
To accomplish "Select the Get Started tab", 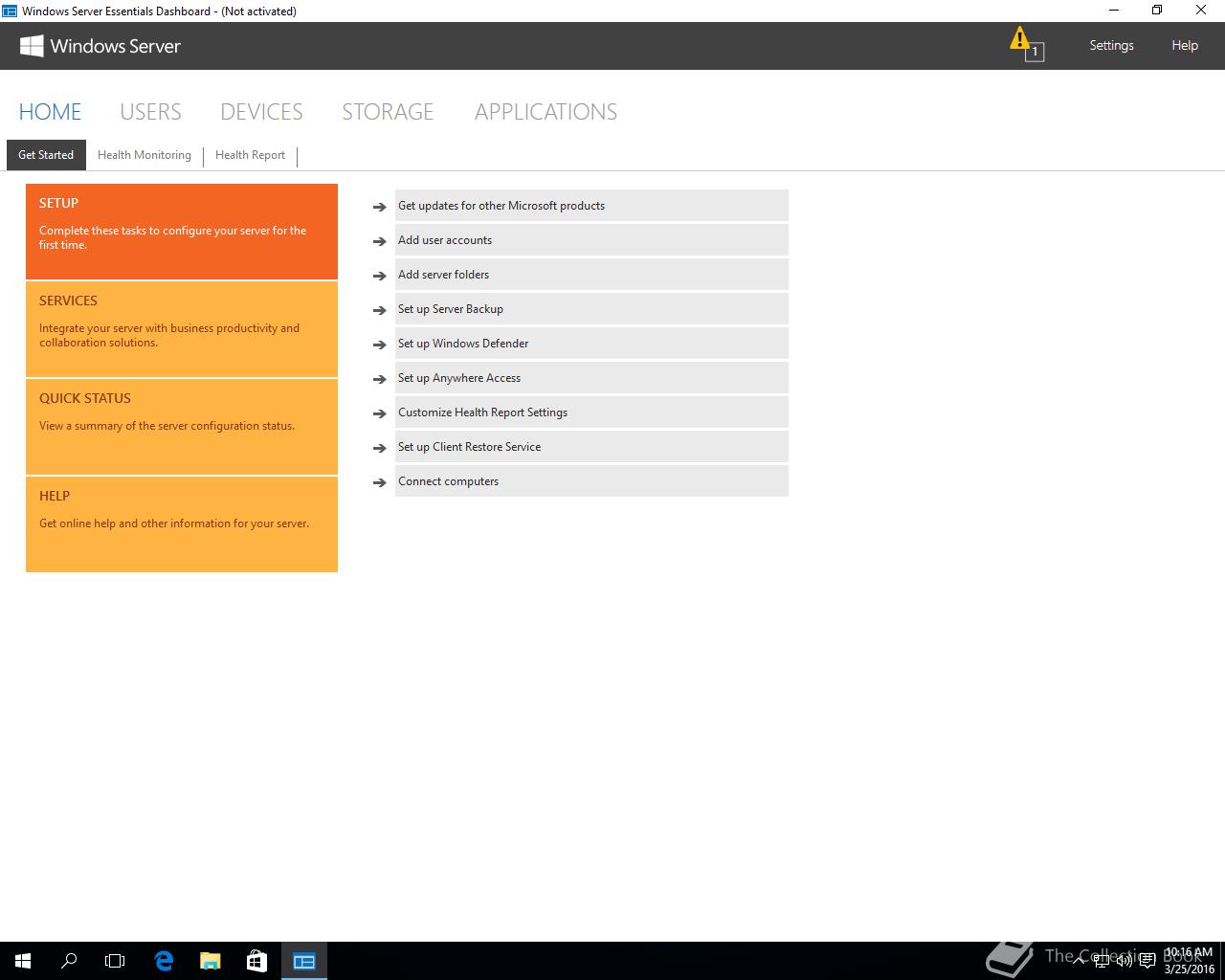I will pos(46,155).
